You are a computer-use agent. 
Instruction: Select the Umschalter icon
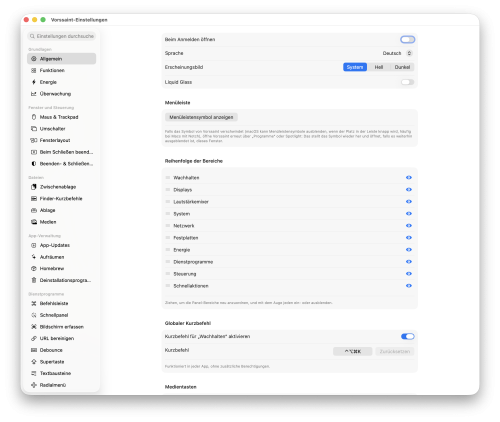[34, 129]
